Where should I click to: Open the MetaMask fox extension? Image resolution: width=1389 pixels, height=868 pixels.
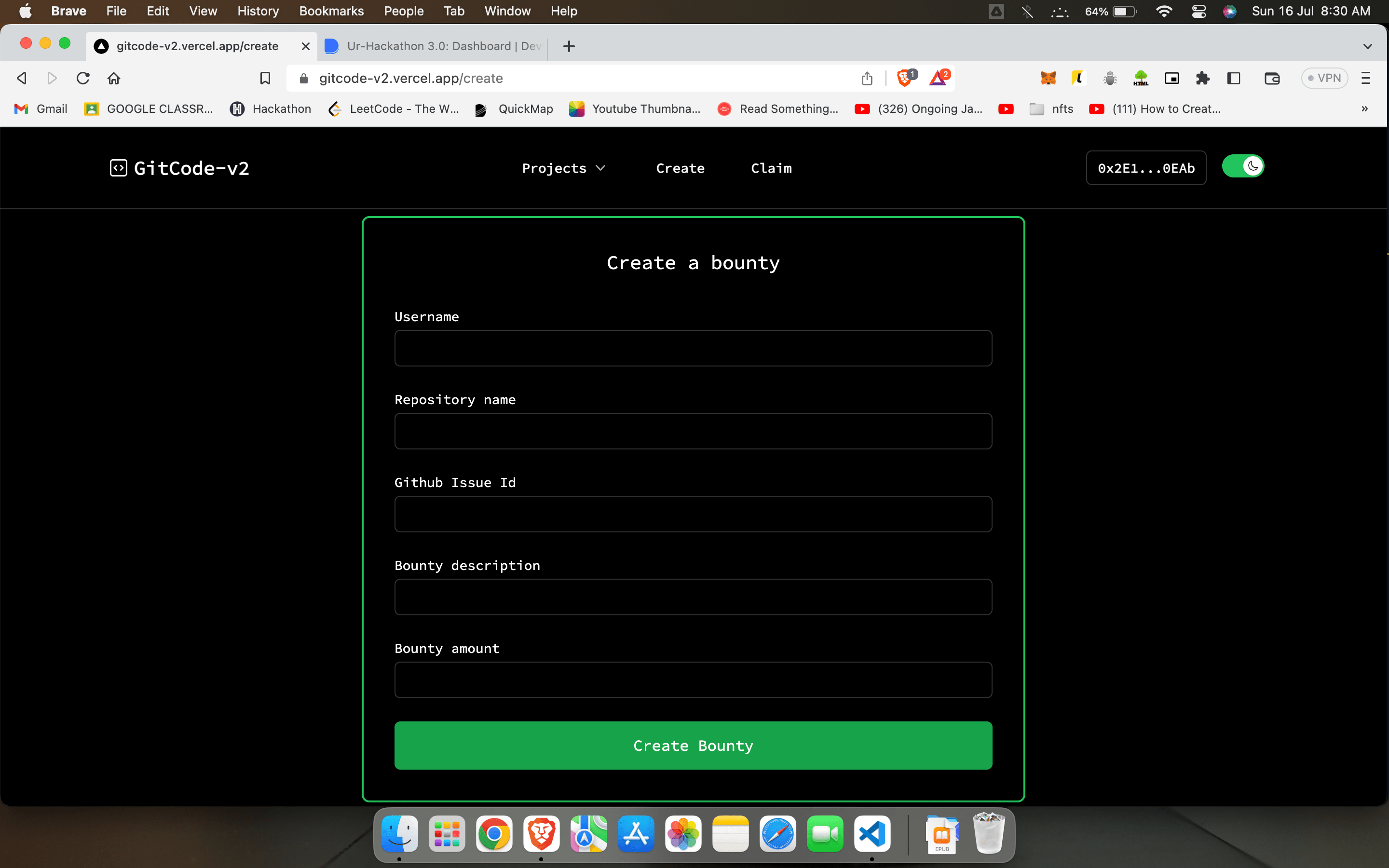pos(1048,78)
